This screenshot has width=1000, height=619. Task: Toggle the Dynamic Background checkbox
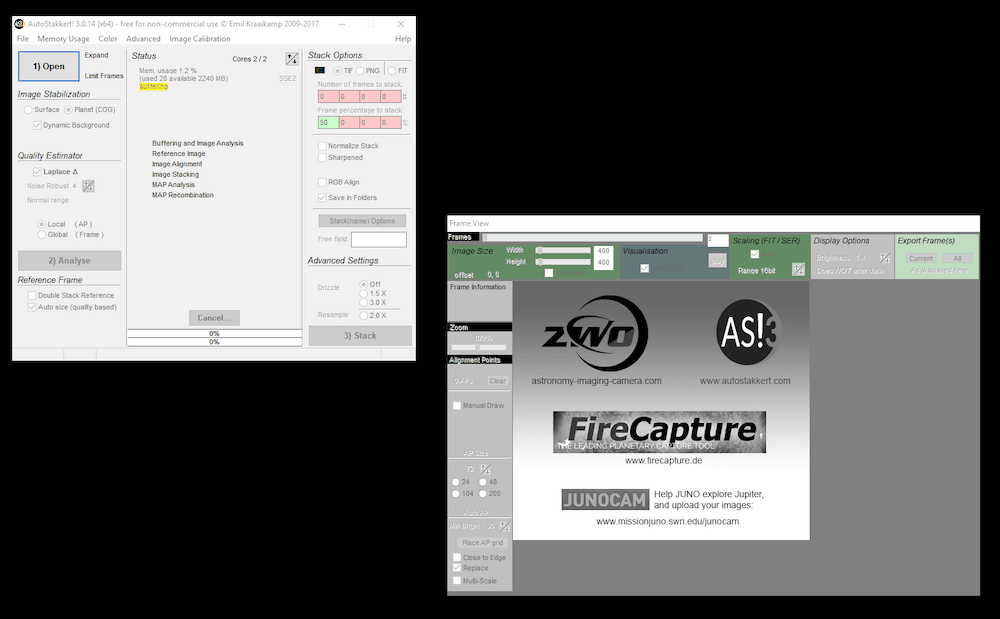pyautogui.click(x=37, y=126)
